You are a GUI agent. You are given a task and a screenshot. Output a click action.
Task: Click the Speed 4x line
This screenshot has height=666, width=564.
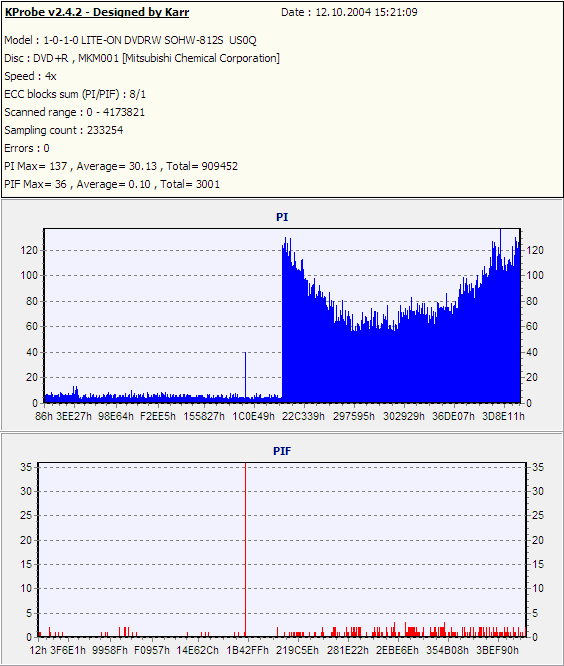[x=30, y=76]
